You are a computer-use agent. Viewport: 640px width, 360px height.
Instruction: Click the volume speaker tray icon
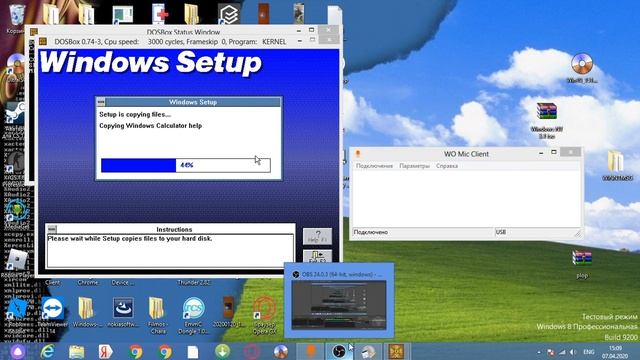tap(573, 352)
